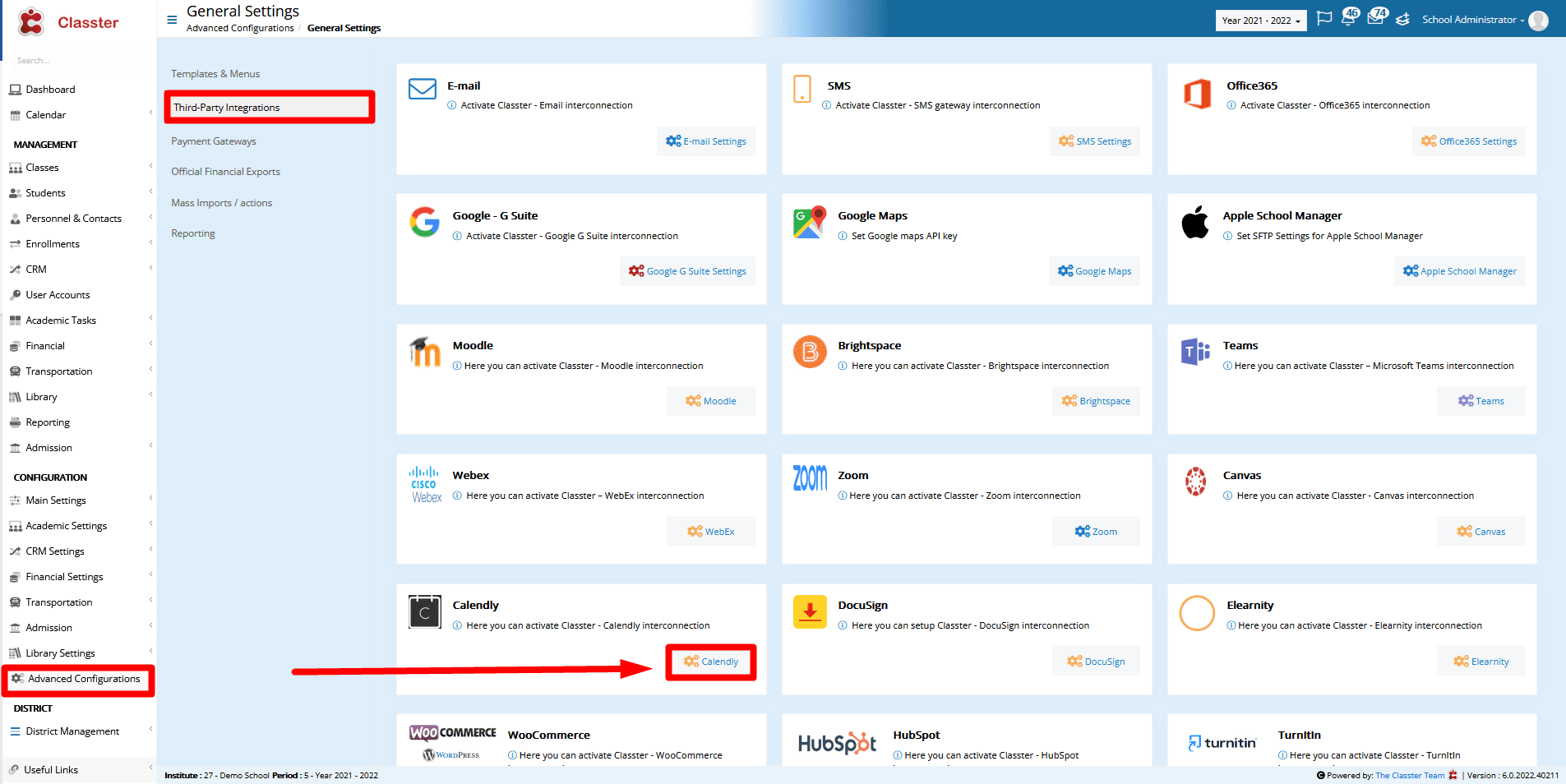Open the Apple School Manager button
Screen dimensions: 1566x784
(1460, 271)
